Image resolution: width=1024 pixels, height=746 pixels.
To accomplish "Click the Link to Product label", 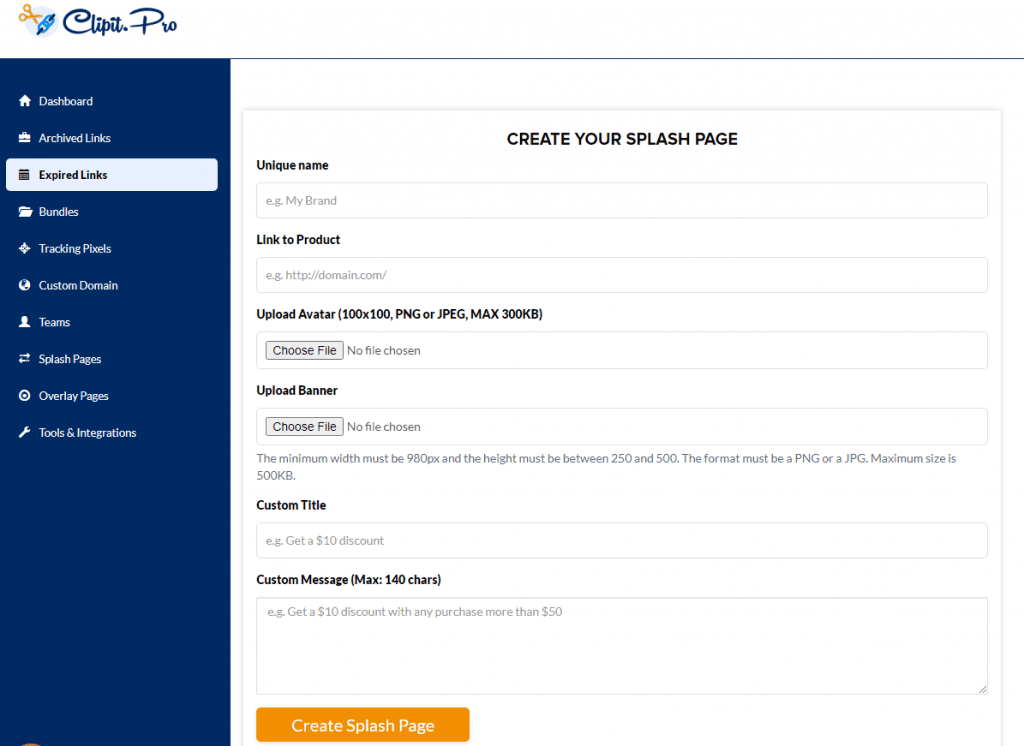I will (x=298, y=240).
